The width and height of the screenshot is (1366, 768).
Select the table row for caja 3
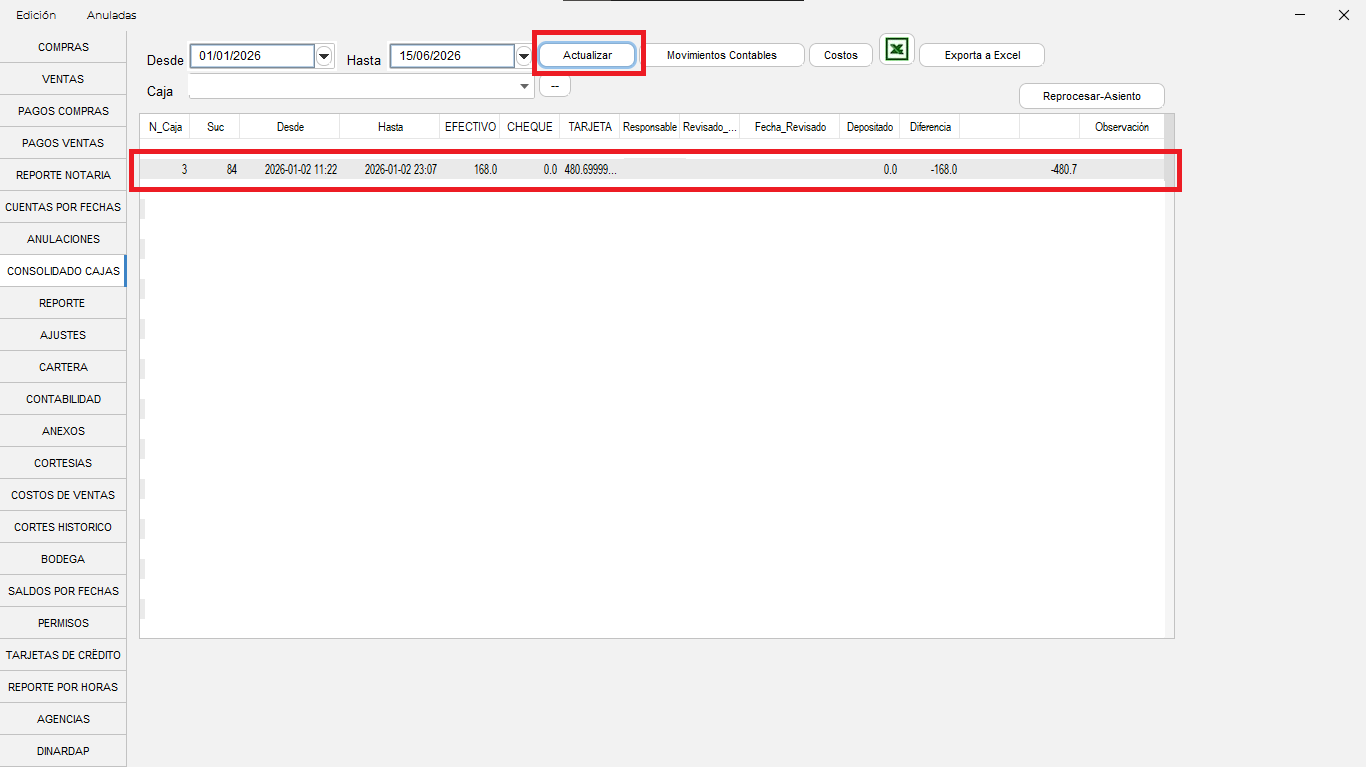(652, 170)
